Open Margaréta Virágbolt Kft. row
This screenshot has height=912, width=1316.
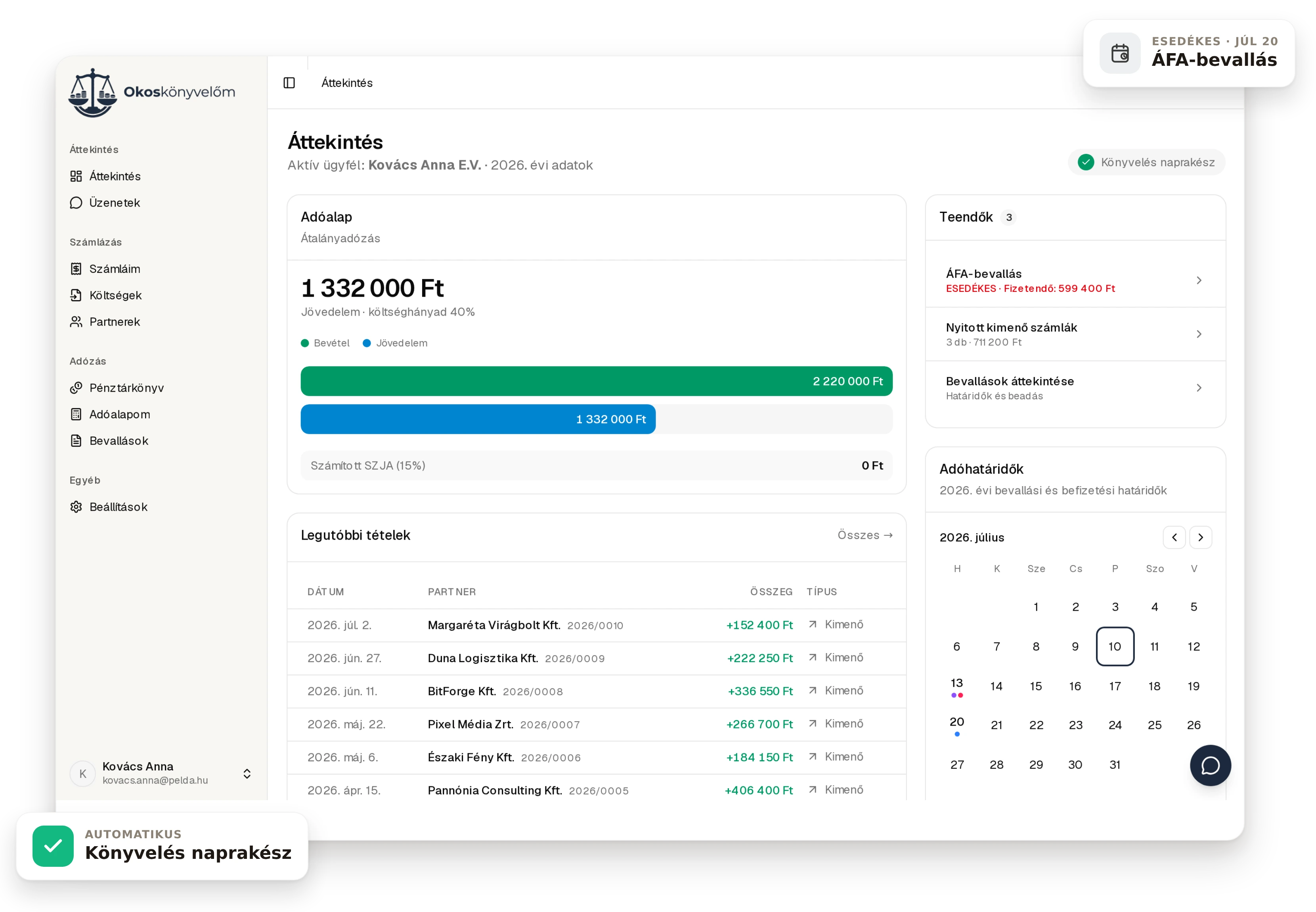tap(596, 625)
